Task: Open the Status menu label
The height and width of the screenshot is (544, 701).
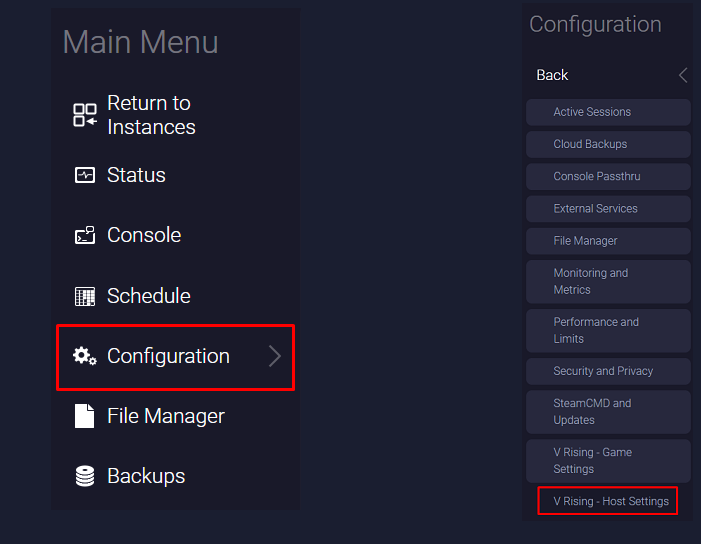Action: pos(136,175)
